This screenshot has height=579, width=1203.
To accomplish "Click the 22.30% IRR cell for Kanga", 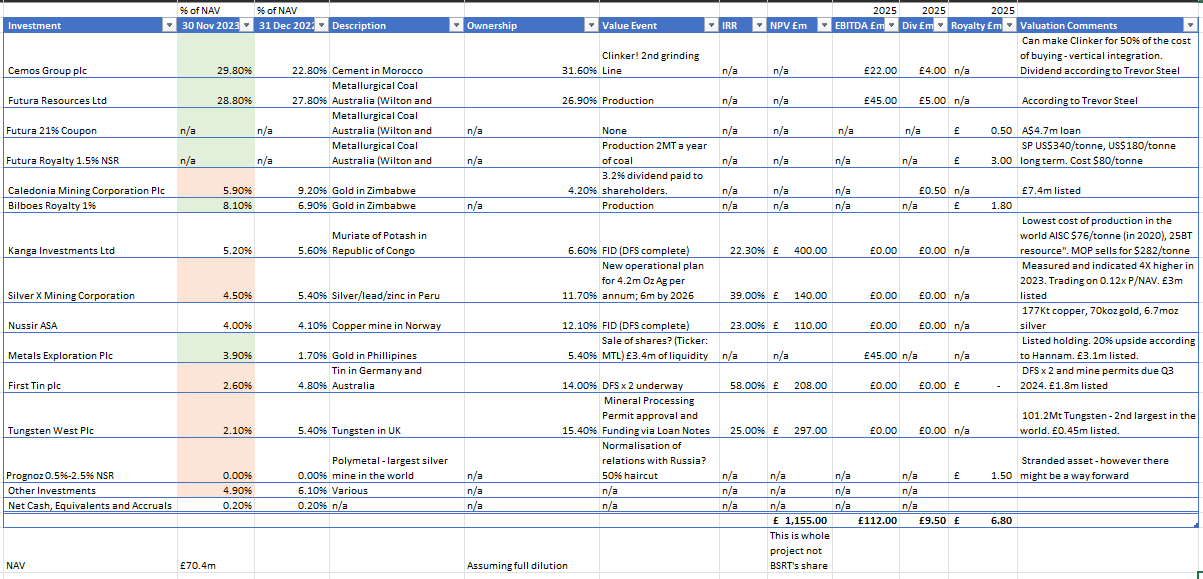I will [x=742, y=236].
